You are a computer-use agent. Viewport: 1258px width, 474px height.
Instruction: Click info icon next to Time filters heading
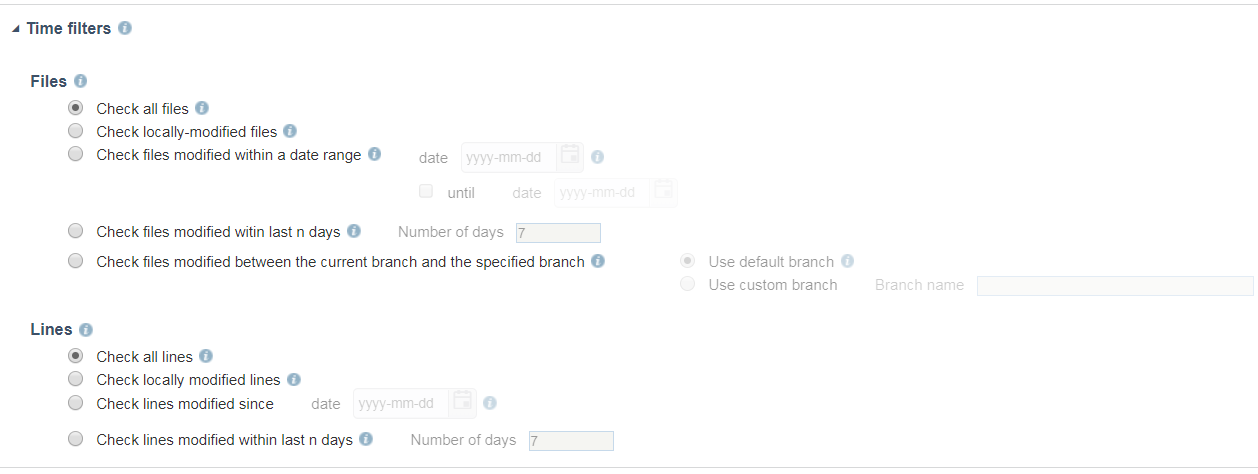(x=125, y=28)
